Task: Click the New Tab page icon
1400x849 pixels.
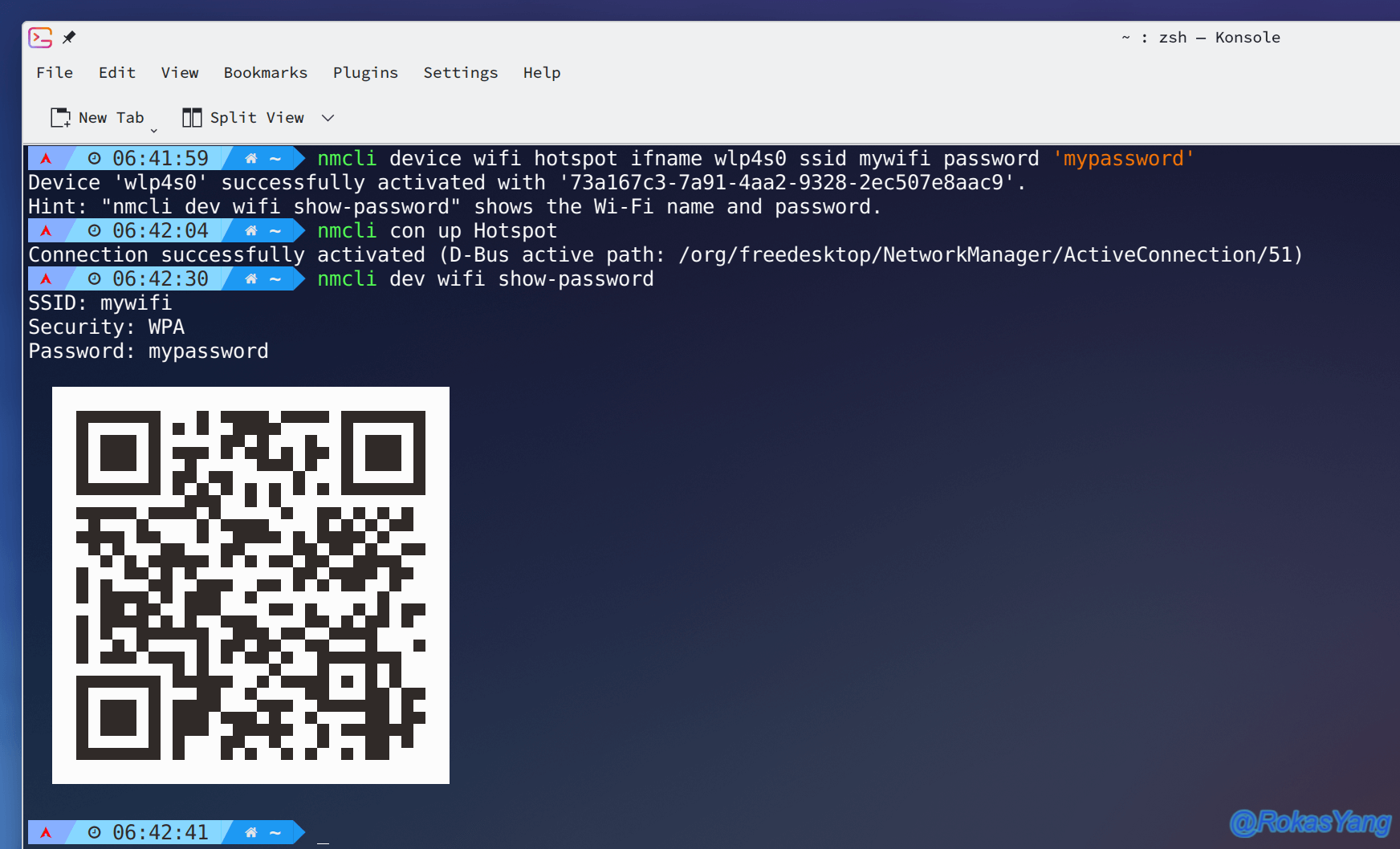Action: (x=60, y=118)
